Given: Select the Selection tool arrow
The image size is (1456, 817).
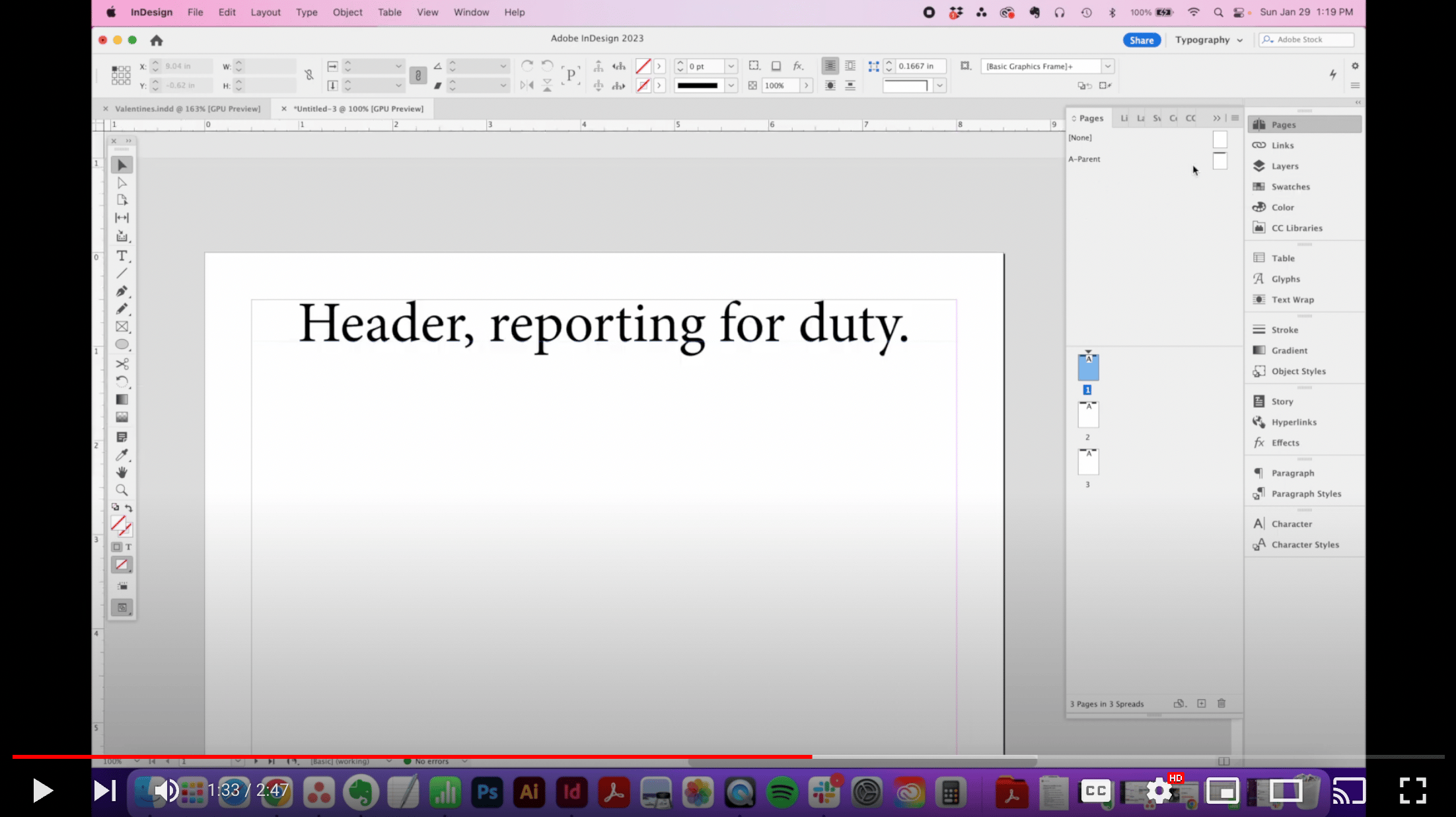Looking at the screenshot, I should point(122,165).
